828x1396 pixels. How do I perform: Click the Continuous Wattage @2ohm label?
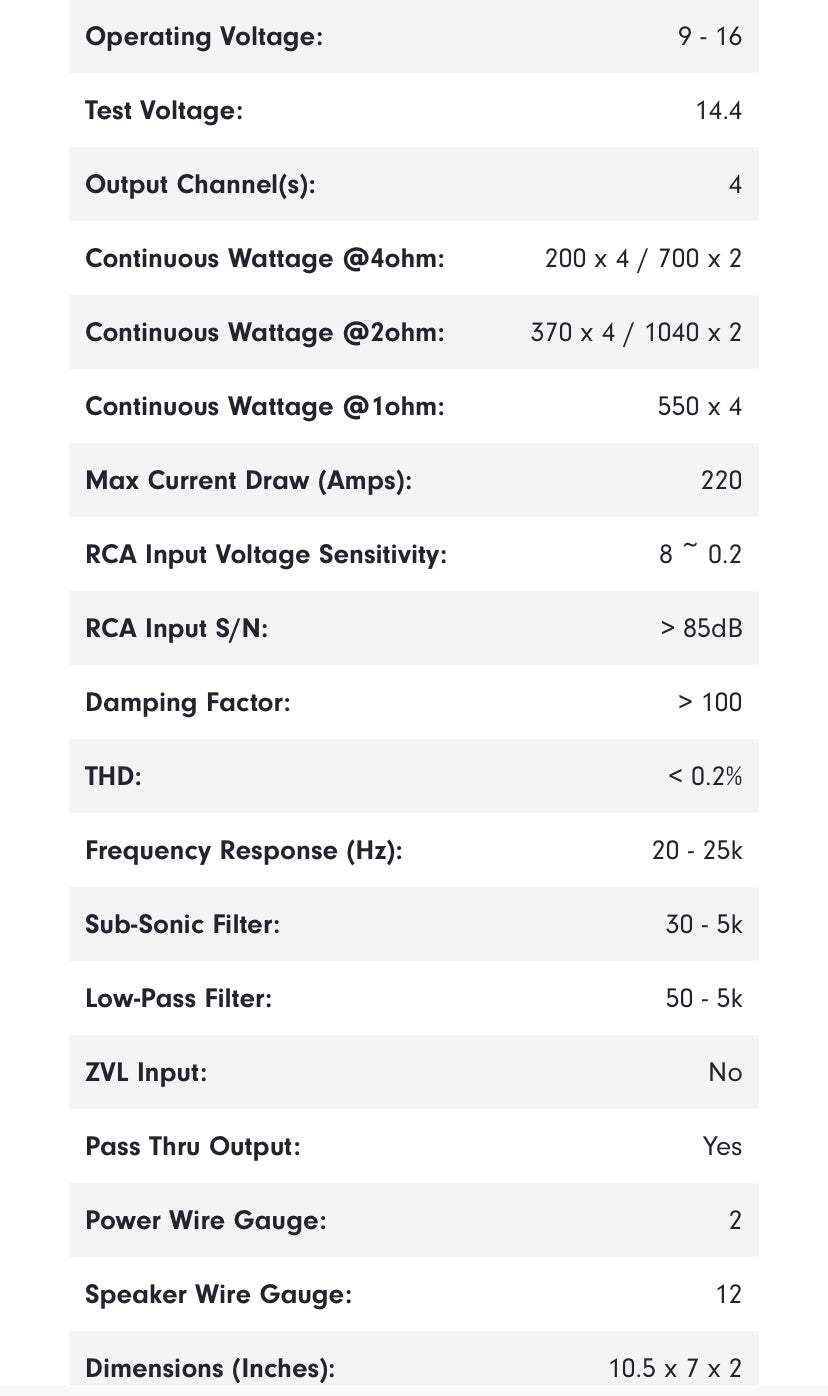[x=265, y=333]
